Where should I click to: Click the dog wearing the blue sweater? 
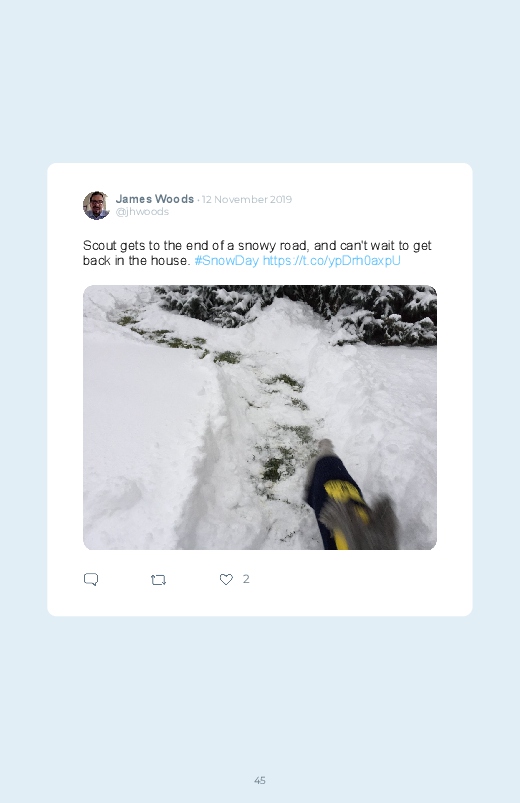click(x=348, y=497)
